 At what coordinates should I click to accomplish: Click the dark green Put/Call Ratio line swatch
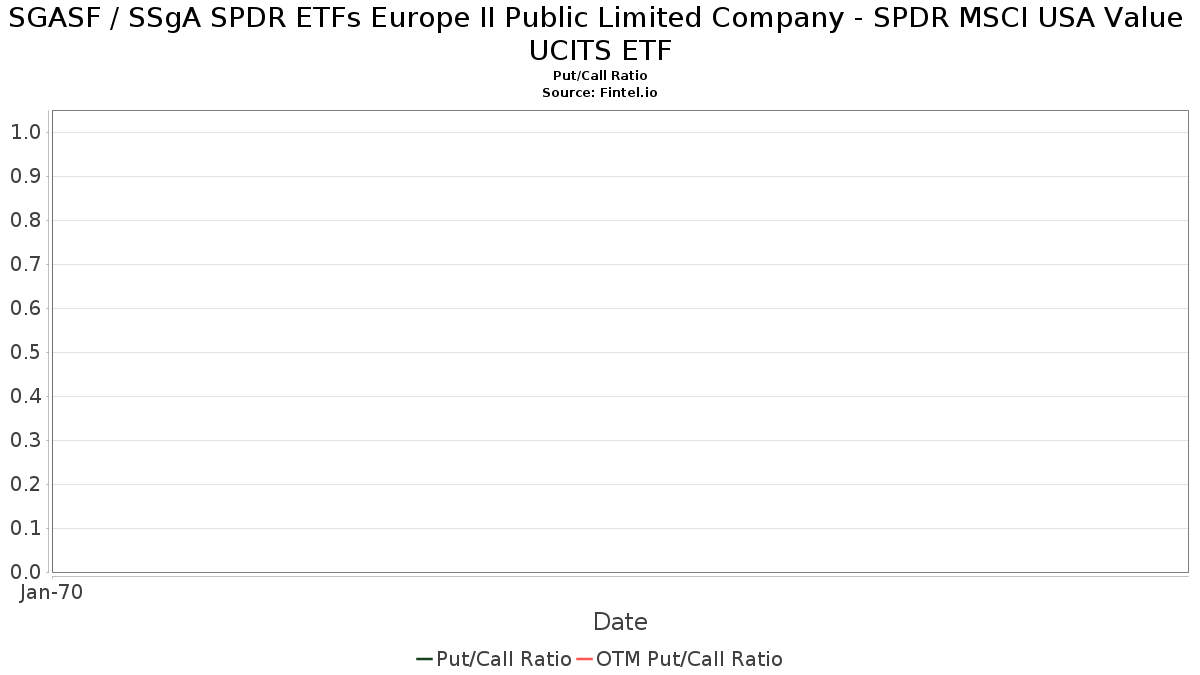coord(424,659)
